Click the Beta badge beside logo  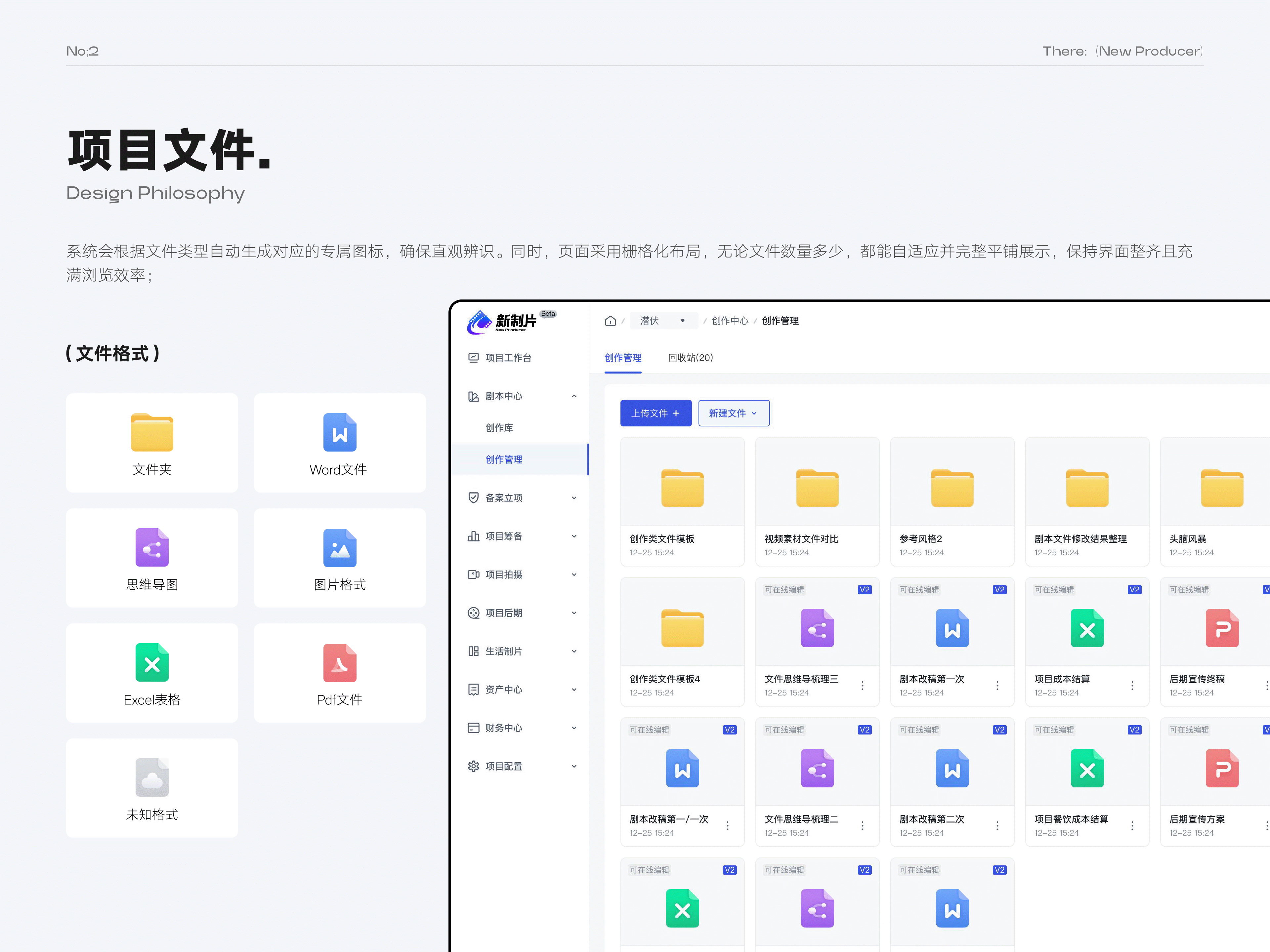pyautogui.click(x=548, y=314)
